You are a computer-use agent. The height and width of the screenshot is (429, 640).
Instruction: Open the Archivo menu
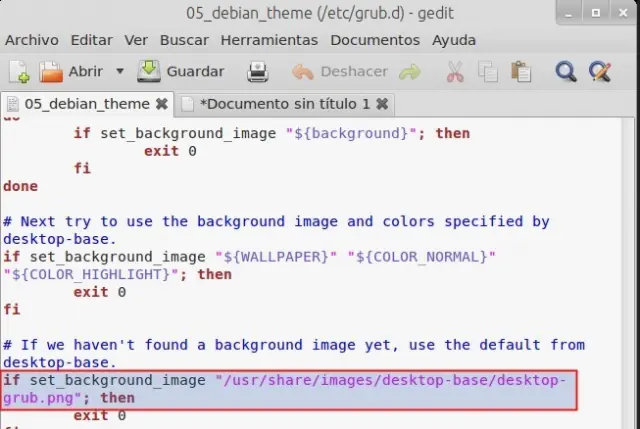coord(32,40)
